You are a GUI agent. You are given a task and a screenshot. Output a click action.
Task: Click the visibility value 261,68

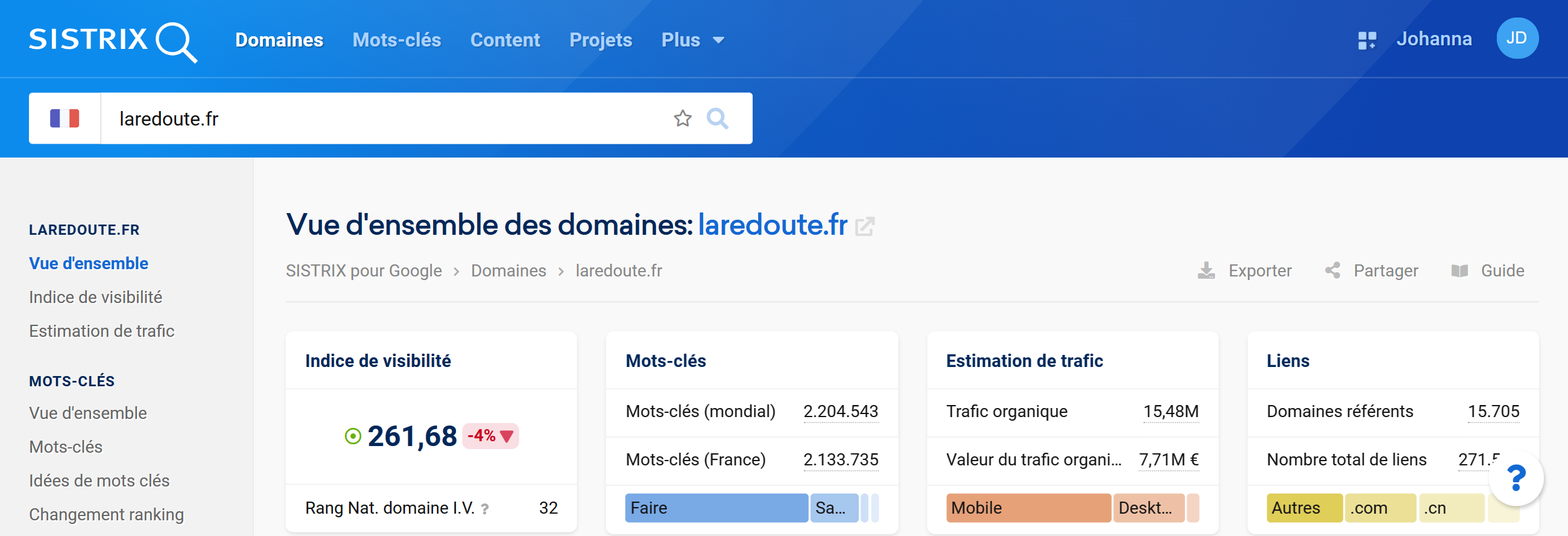click(412, 436)
